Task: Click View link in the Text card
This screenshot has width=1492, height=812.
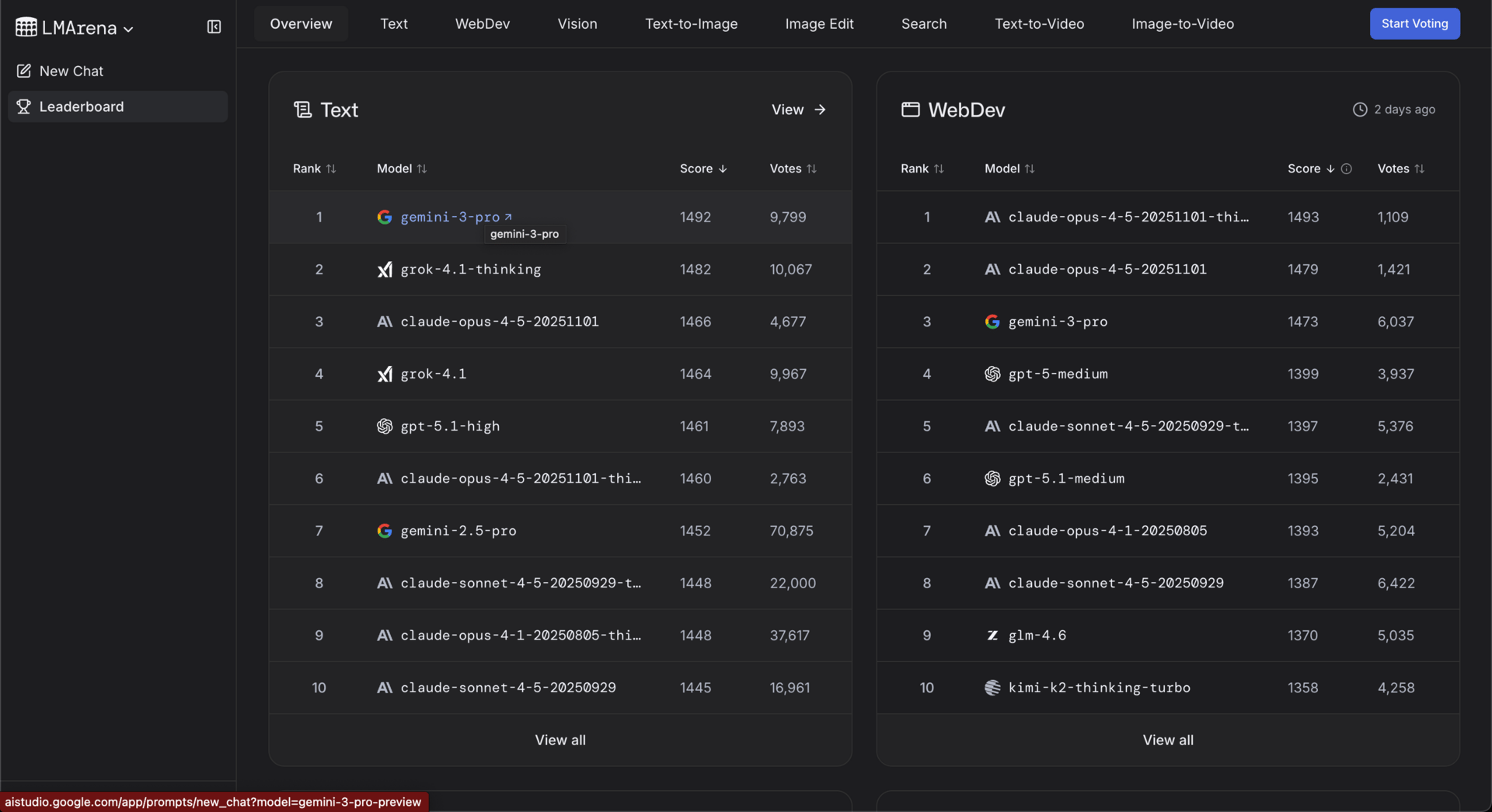Action: [x=799, y=110]
